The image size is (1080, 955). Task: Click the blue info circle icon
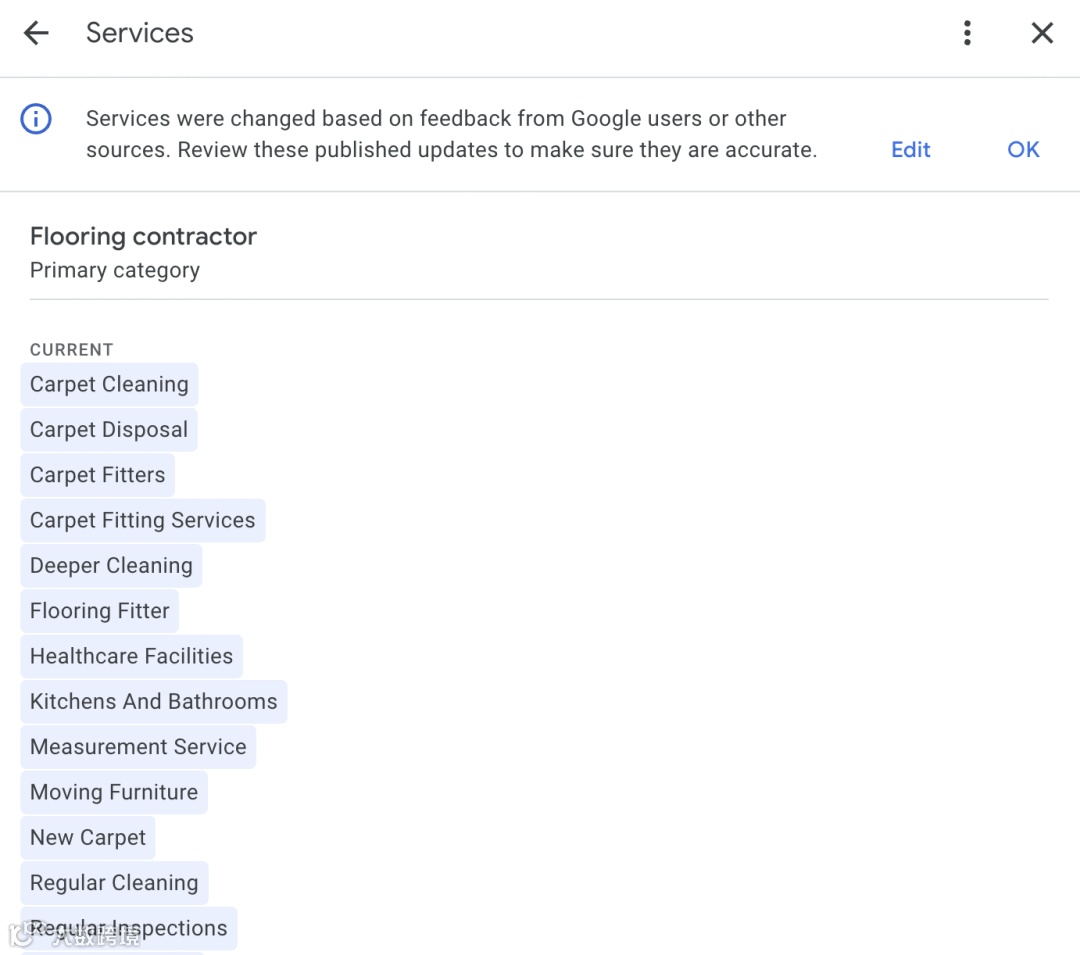[x=36, y=120]
